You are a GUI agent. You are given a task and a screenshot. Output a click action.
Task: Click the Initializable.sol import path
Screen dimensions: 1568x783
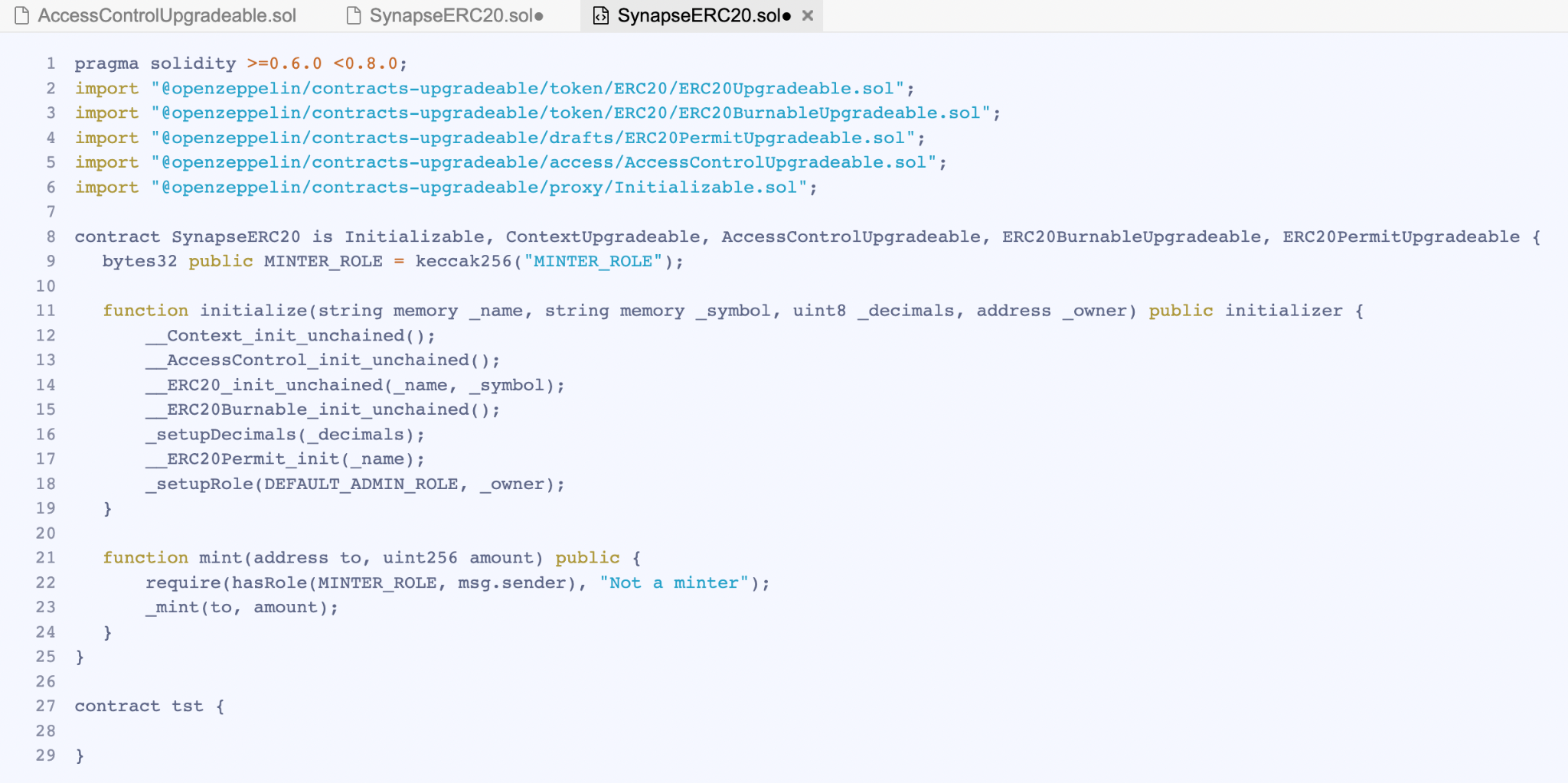[x=479, y=188]
